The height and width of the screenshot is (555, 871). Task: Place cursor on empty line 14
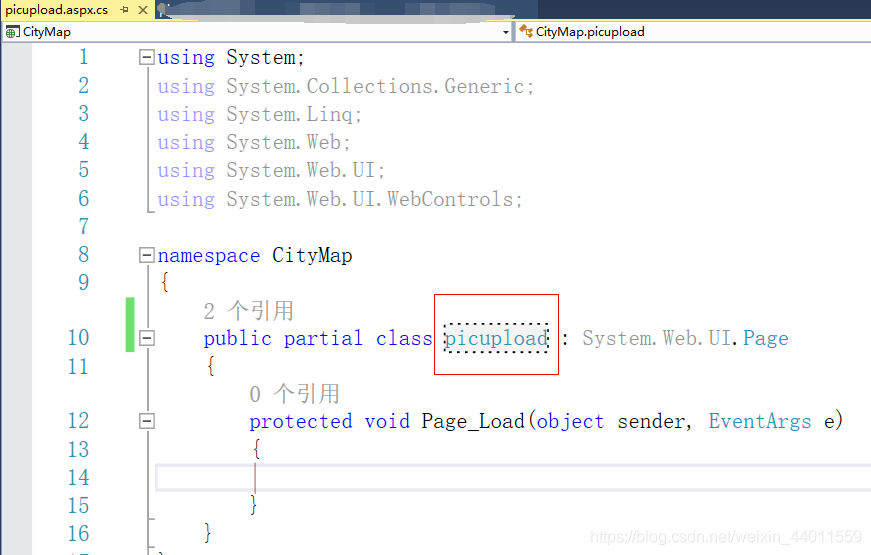pos(511,477)
